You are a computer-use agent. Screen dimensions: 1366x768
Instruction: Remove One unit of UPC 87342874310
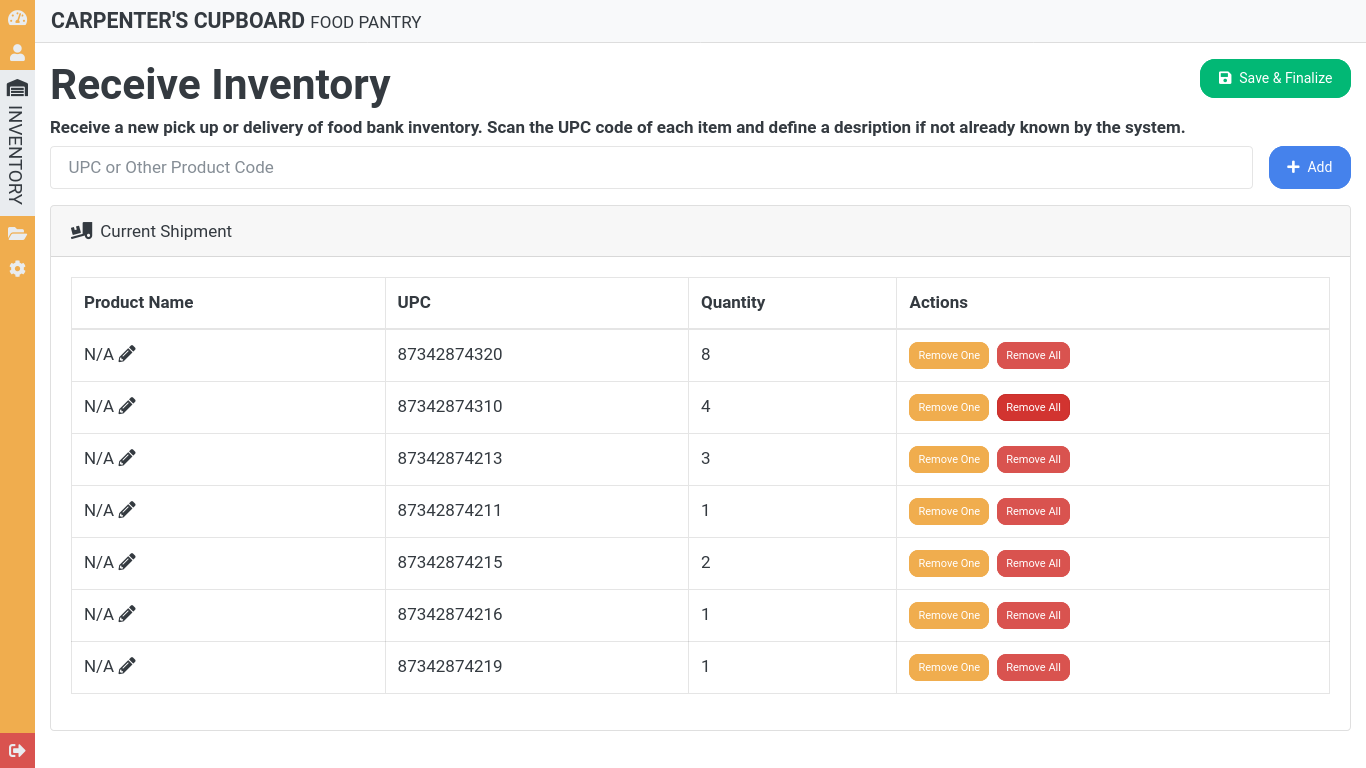click(948, 407)
